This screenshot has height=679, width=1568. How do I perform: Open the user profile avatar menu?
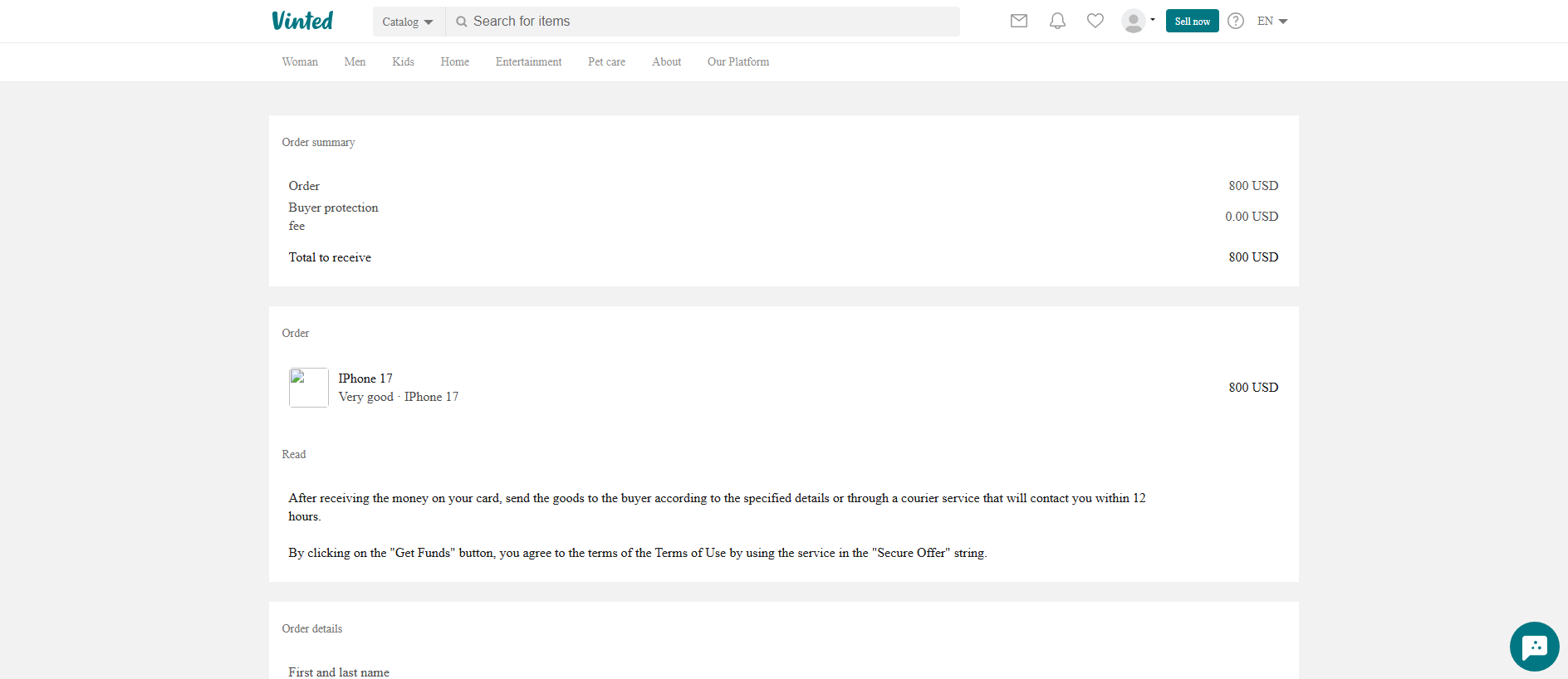pyautogui.click(x=1138, y=21)
